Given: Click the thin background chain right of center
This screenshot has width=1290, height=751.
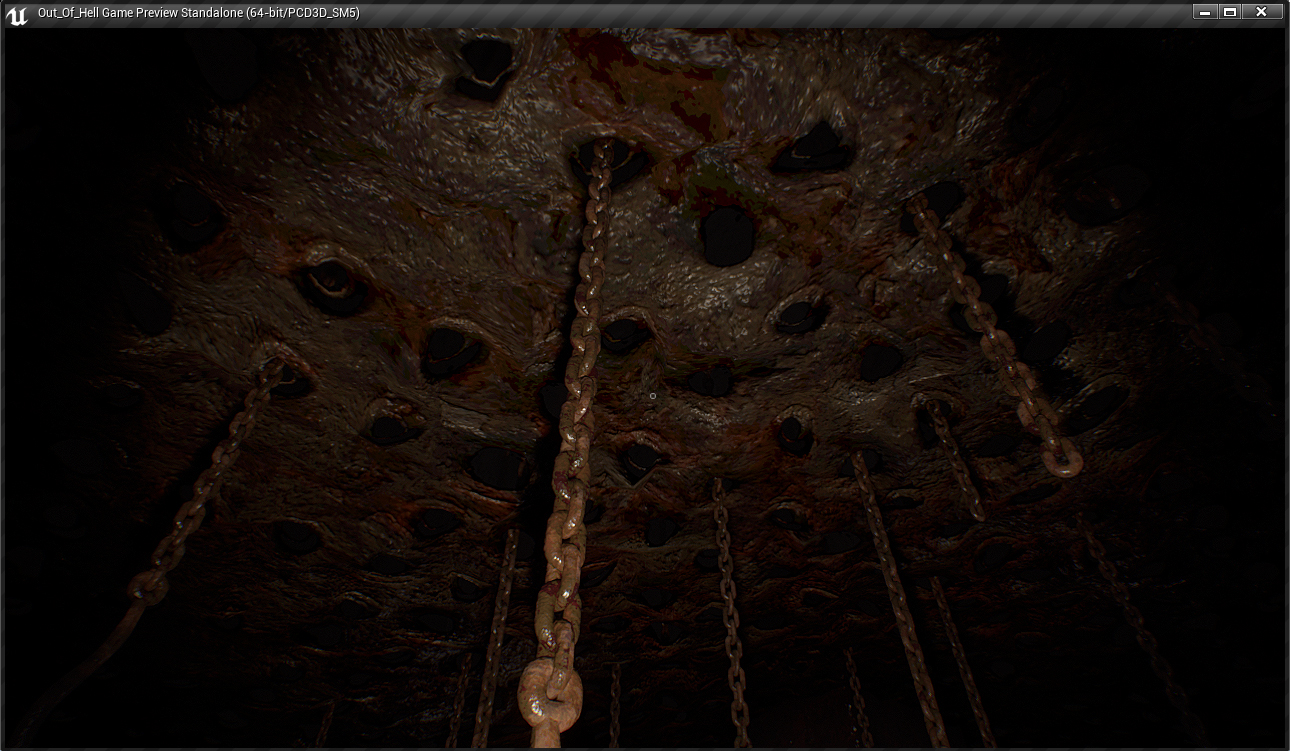Looking at the screenshot, I should [x=730, y=600].
